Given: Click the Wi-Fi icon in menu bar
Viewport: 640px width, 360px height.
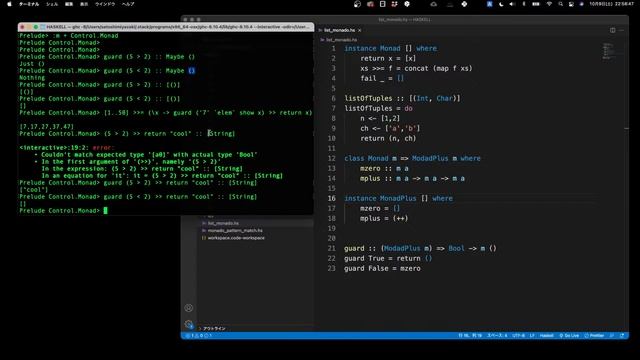Looking at the screenshot, I should 549,4.
